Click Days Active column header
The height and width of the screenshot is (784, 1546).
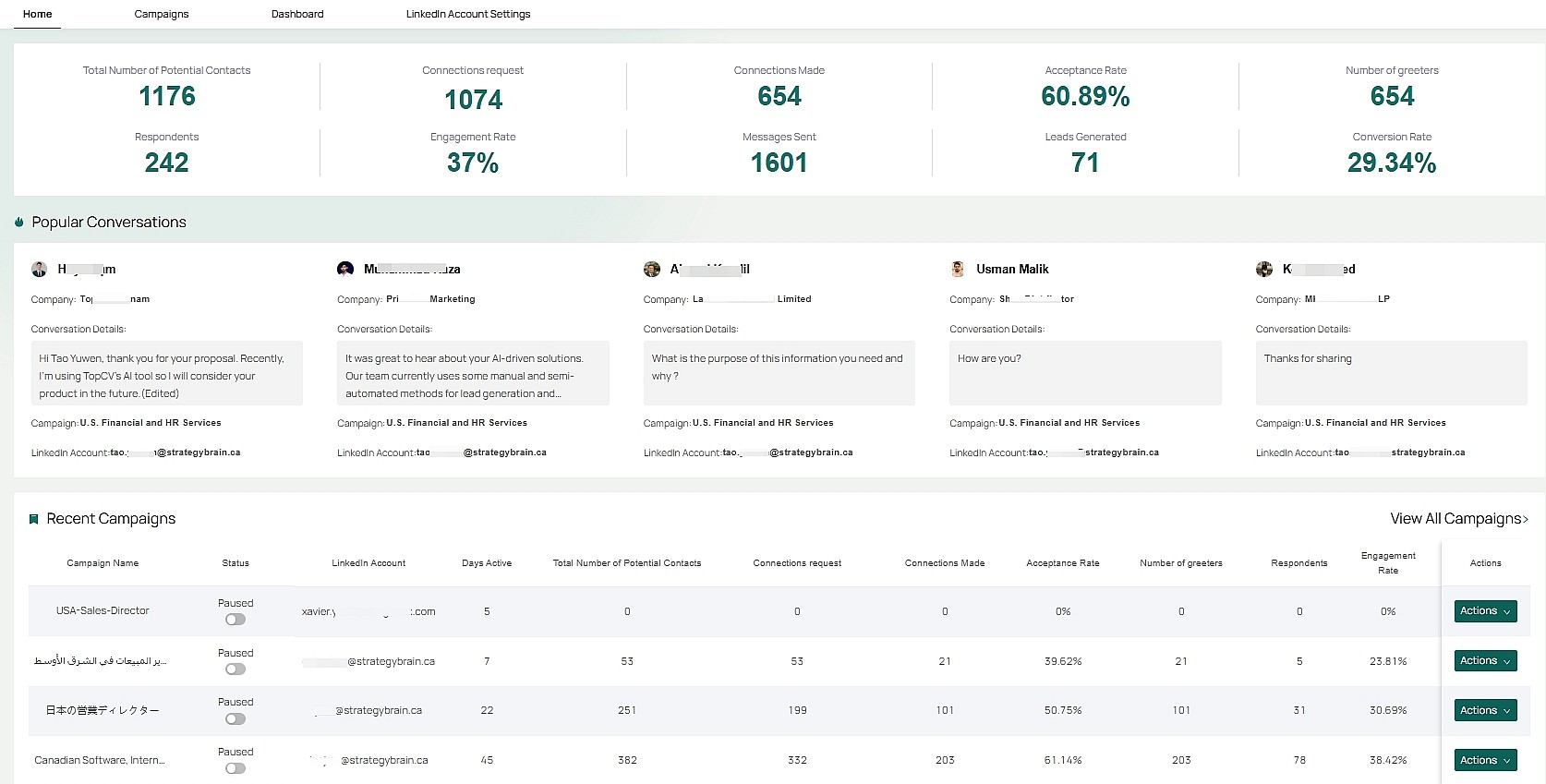coord(487,563)
